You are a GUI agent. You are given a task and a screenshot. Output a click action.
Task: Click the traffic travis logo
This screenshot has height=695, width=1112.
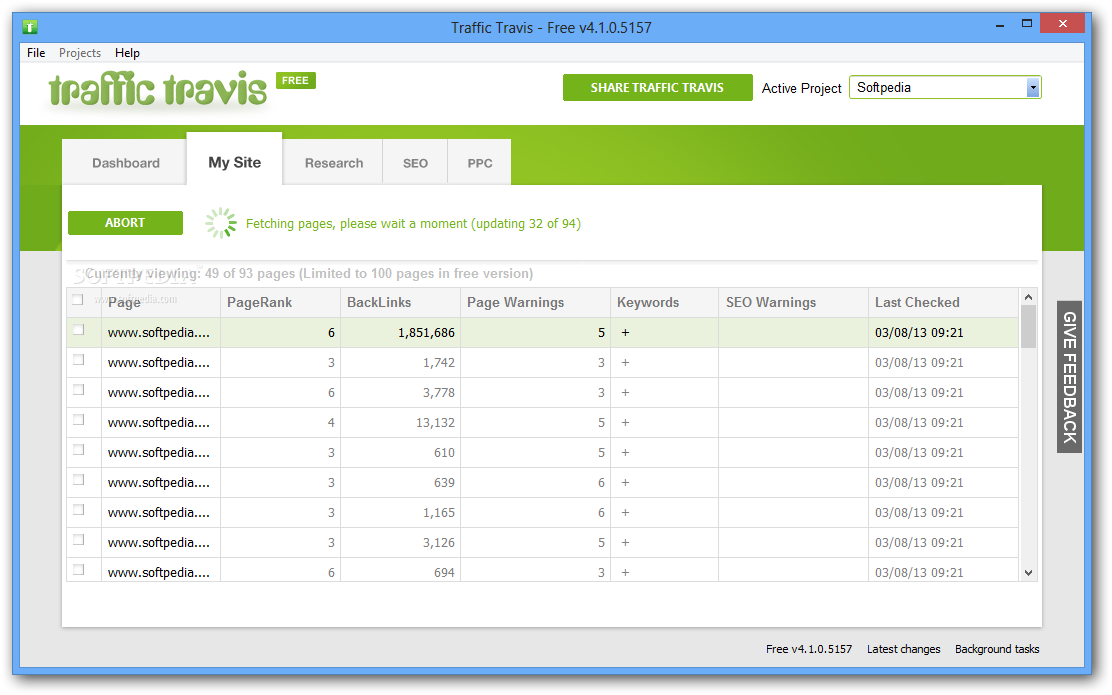tap(157, 90)
